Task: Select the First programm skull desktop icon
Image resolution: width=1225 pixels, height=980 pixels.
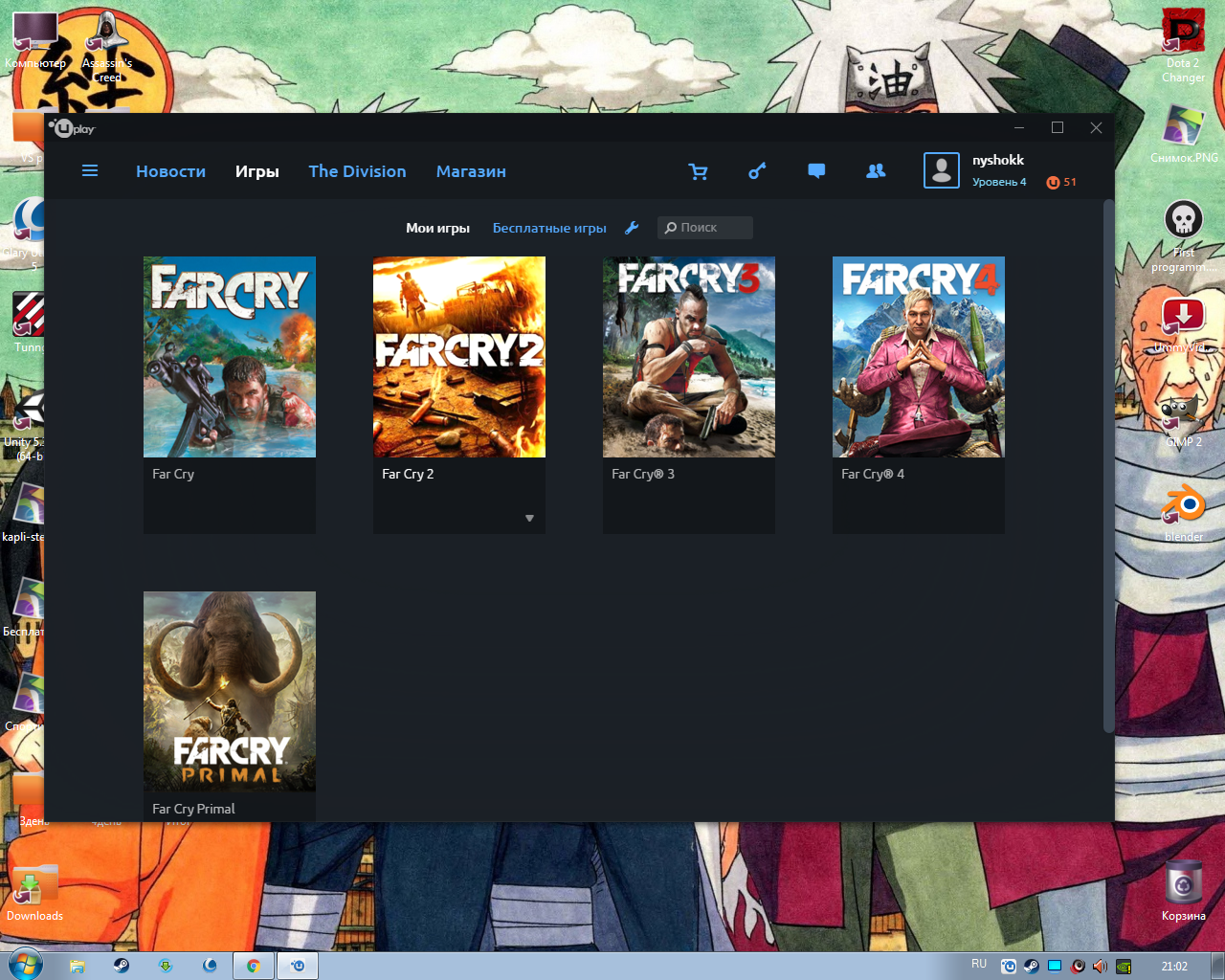Action: pyautogui.click(x=1184, y=235)
